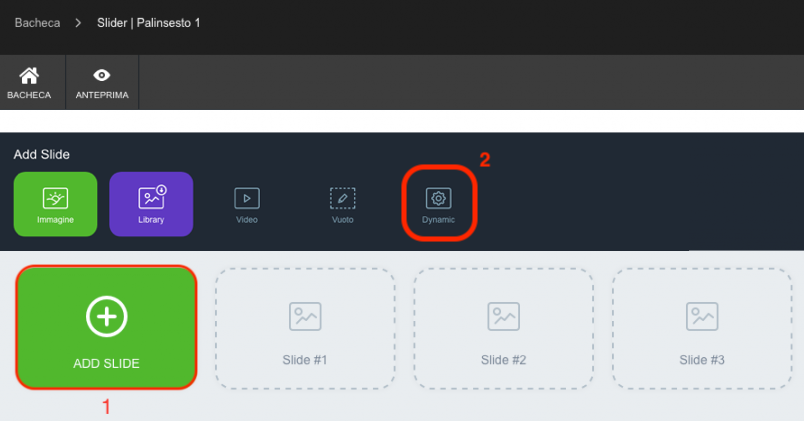Click the image icon inside Slide #1
The image size is (804, 421).
[x=305, y=316]
